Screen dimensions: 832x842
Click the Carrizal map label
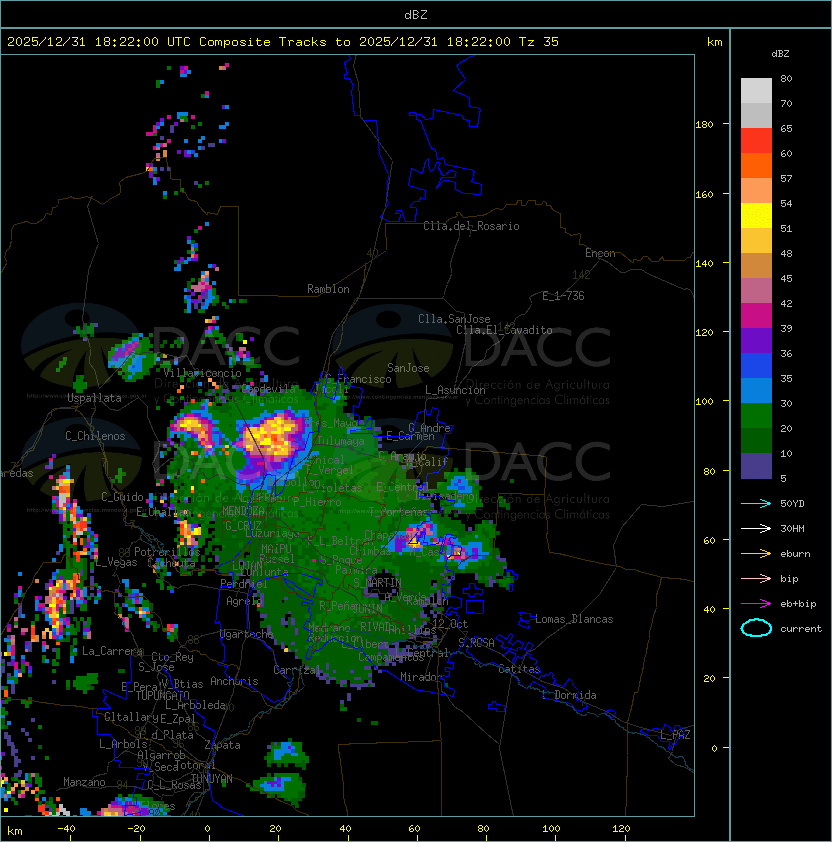[294, 670]
